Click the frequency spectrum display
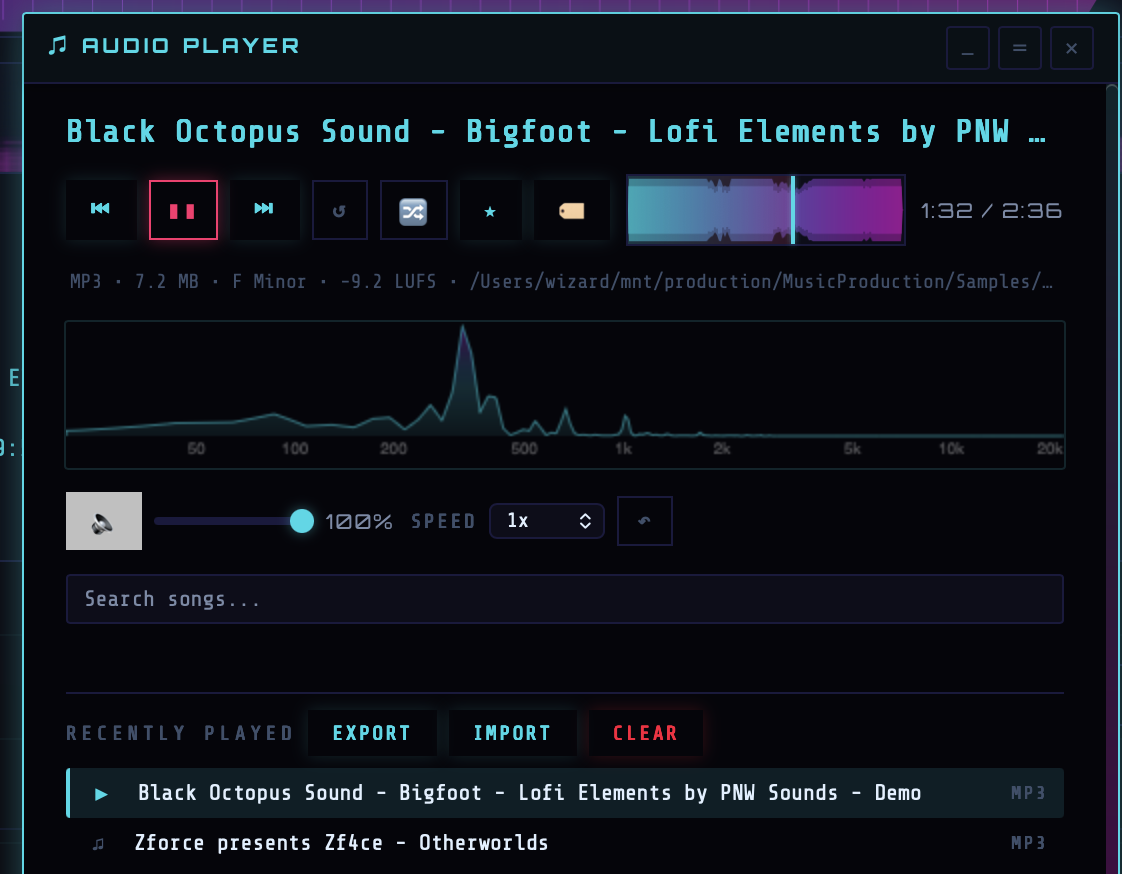 (x=565, y=395)
